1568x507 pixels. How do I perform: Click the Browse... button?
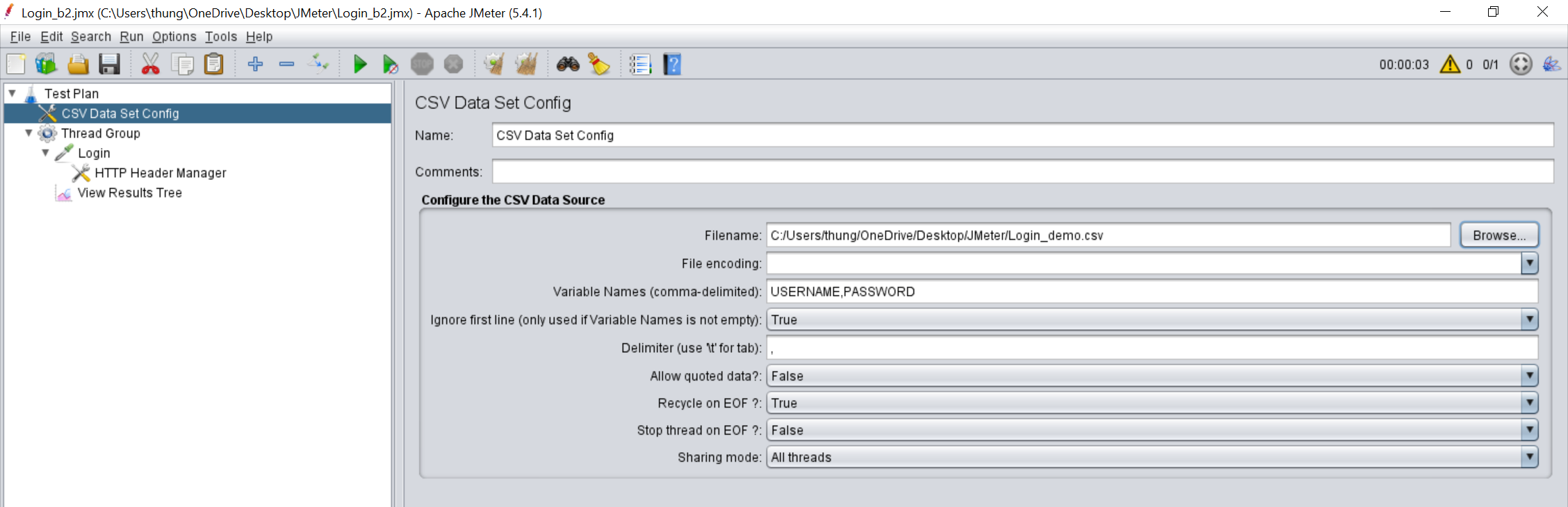click(1499, 235)
